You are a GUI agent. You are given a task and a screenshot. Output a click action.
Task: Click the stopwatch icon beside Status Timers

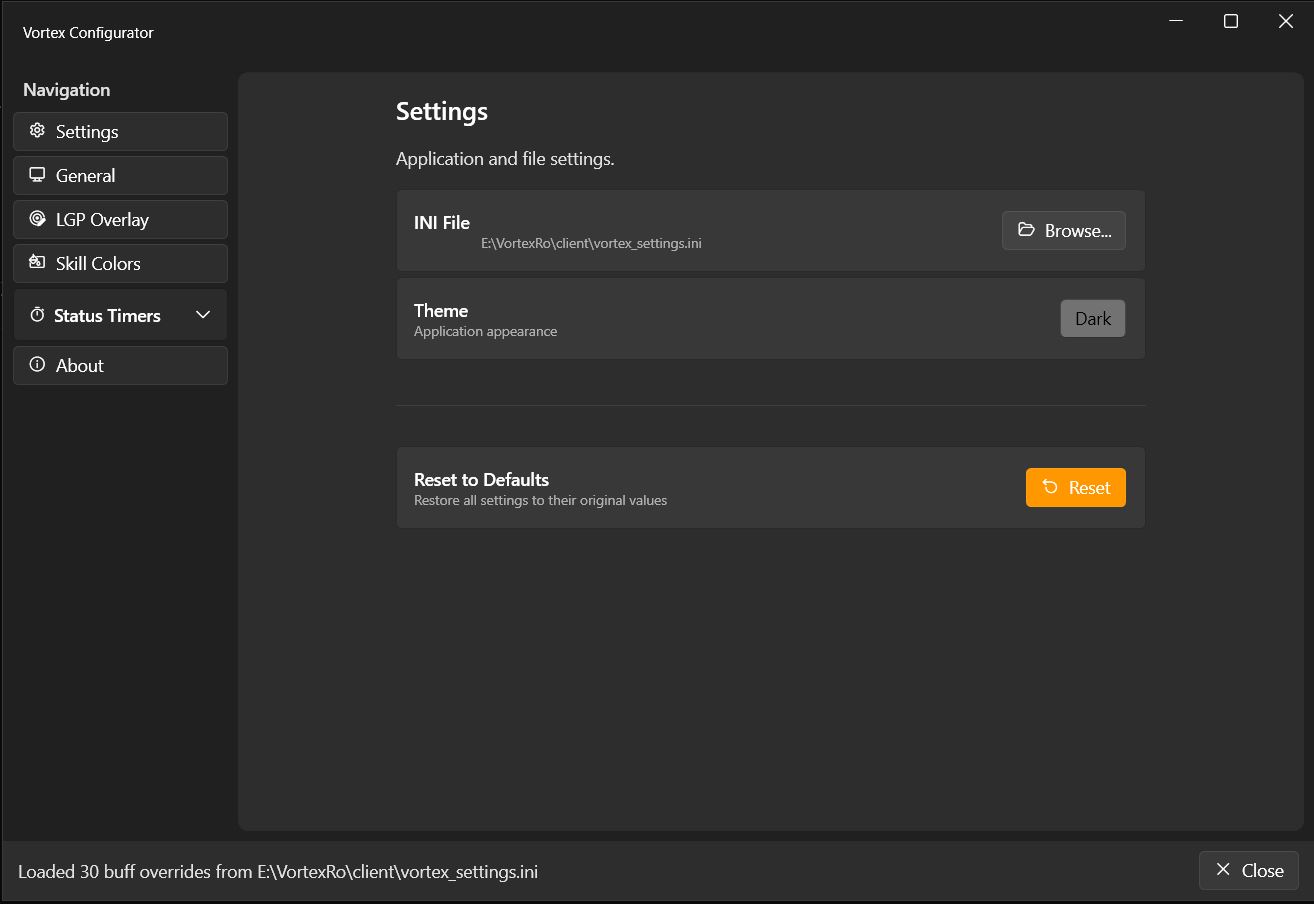[37, 315]
